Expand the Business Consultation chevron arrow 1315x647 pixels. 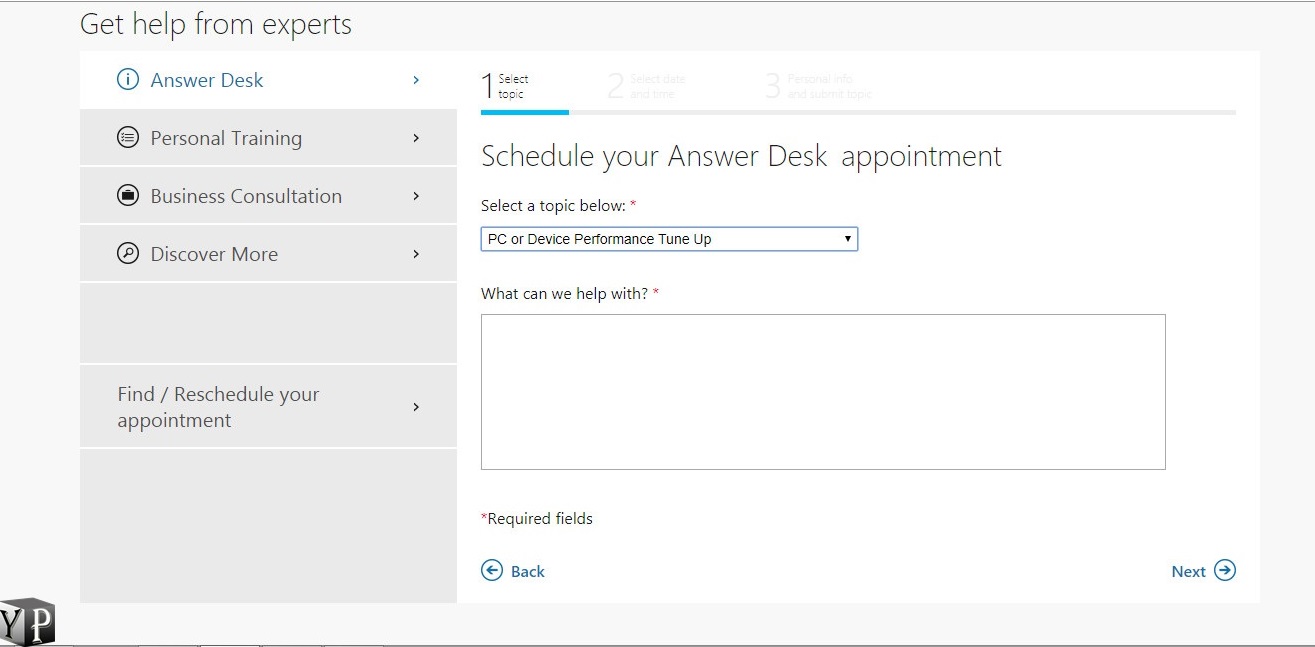(x=416, y=196)
